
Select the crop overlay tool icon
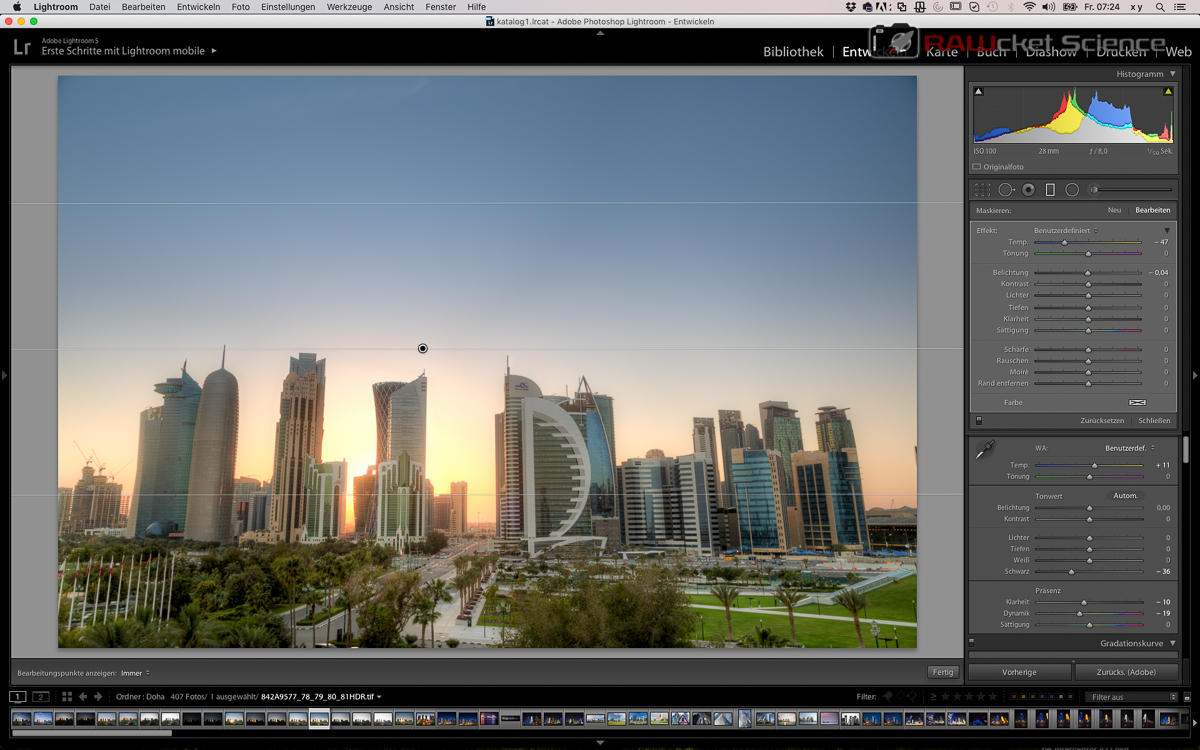(983, 190)
